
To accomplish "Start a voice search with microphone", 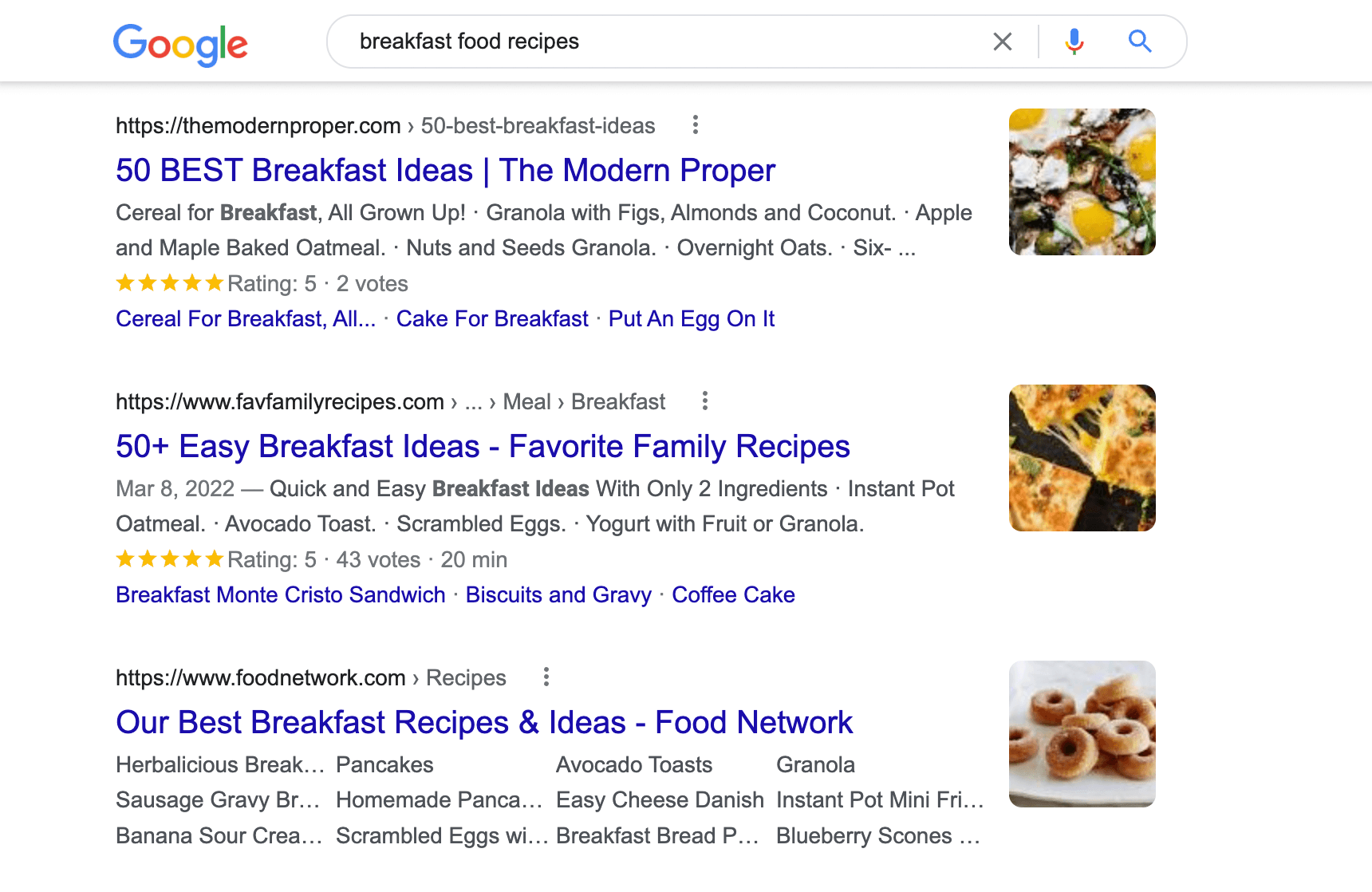I will [x=1074, y=41].
